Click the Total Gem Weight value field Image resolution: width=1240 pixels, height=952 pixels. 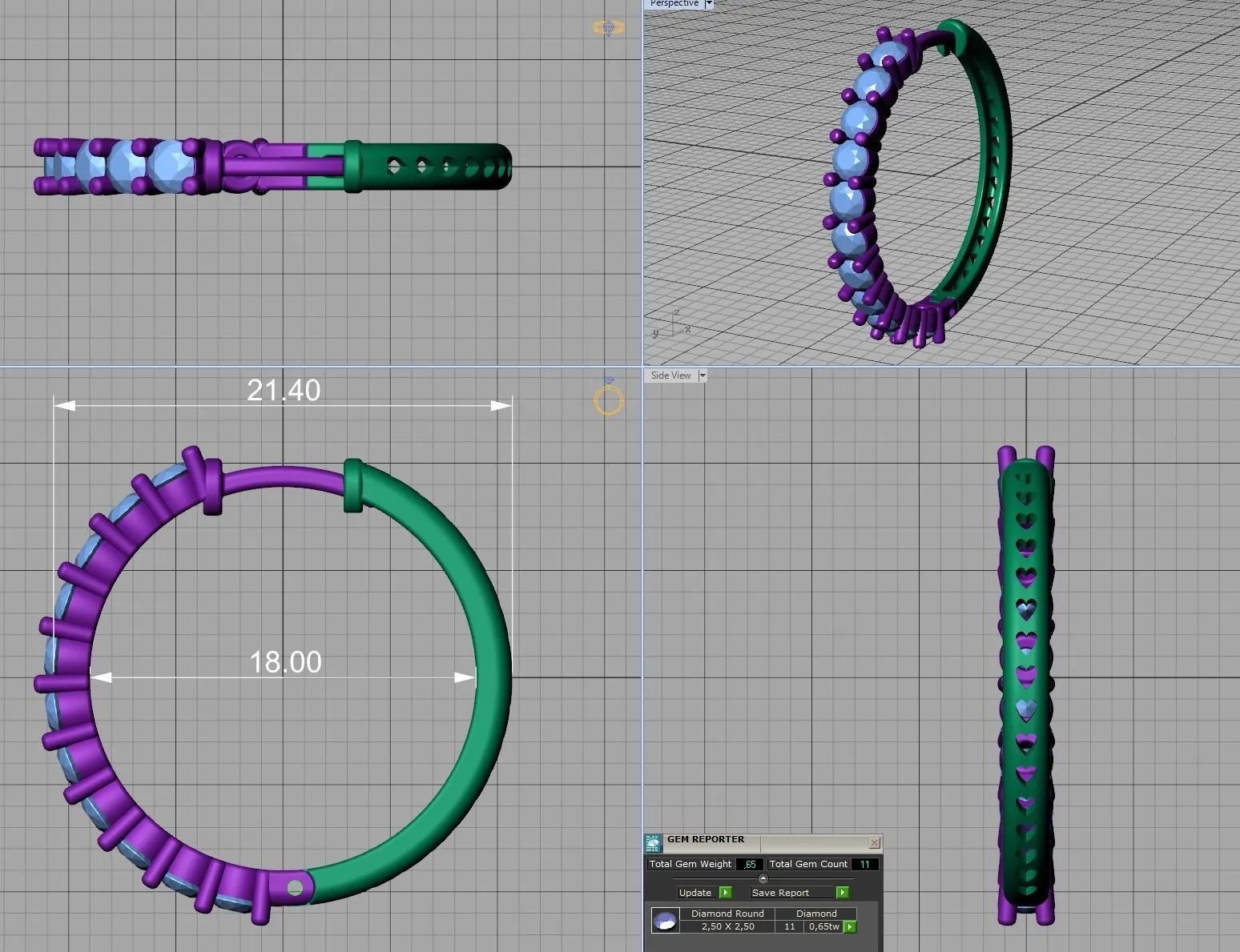point(750,864)
